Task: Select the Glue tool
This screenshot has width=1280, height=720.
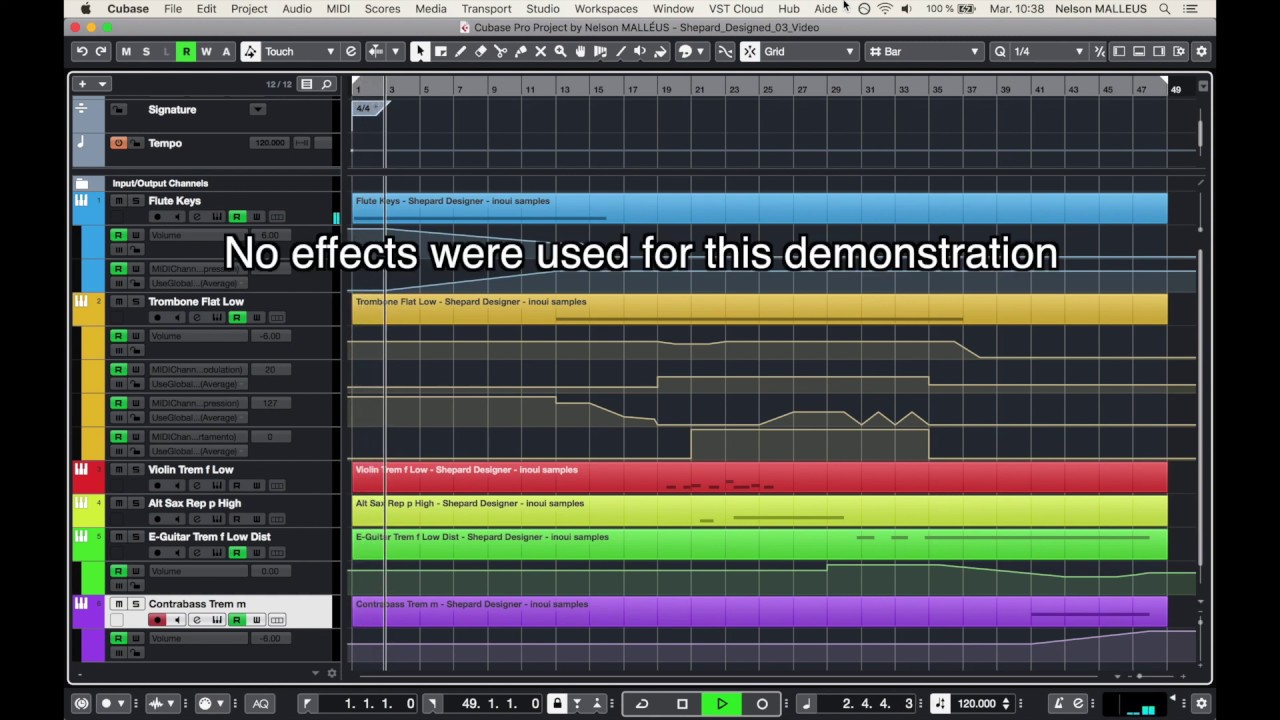Action: [520, 52]
